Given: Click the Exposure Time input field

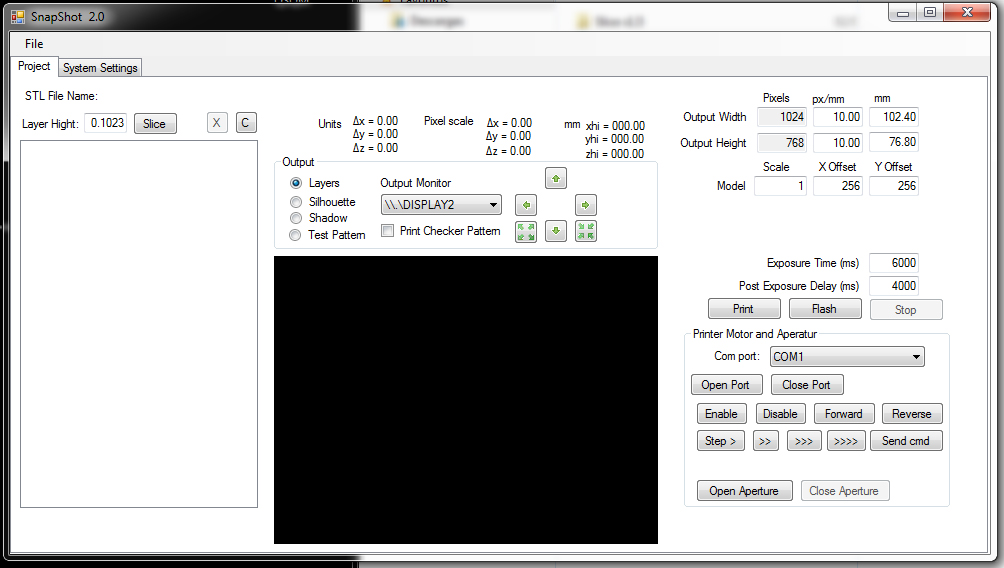Looking at the screenshot, I should coord(893,263).
